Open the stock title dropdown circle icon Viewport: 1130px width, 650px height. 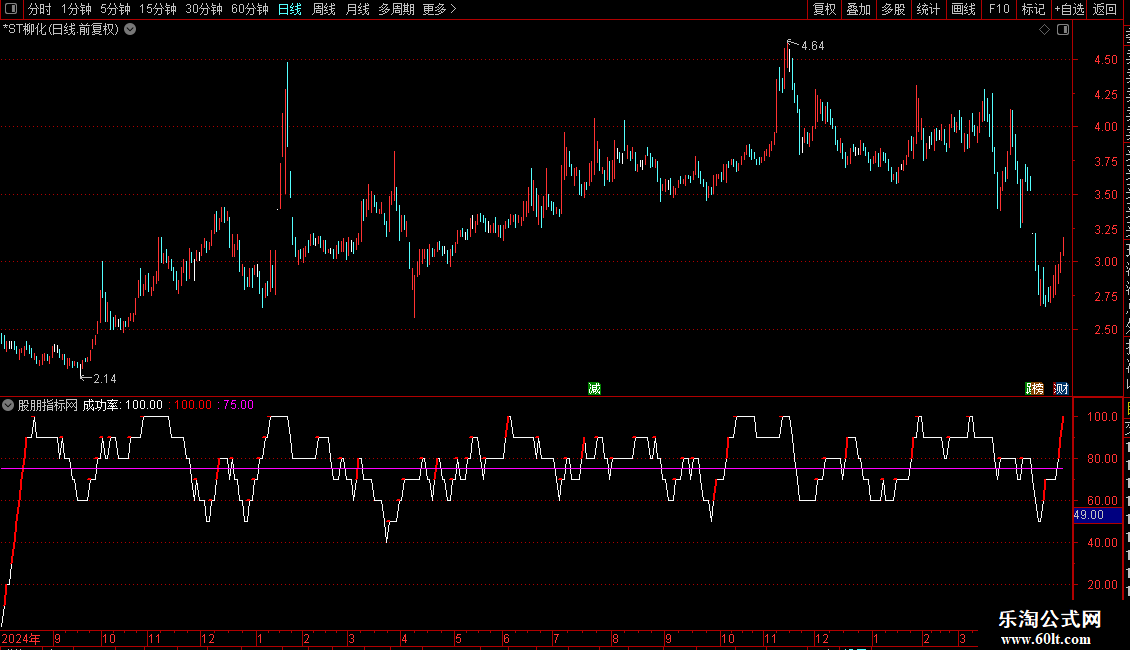tap(130, 30)
